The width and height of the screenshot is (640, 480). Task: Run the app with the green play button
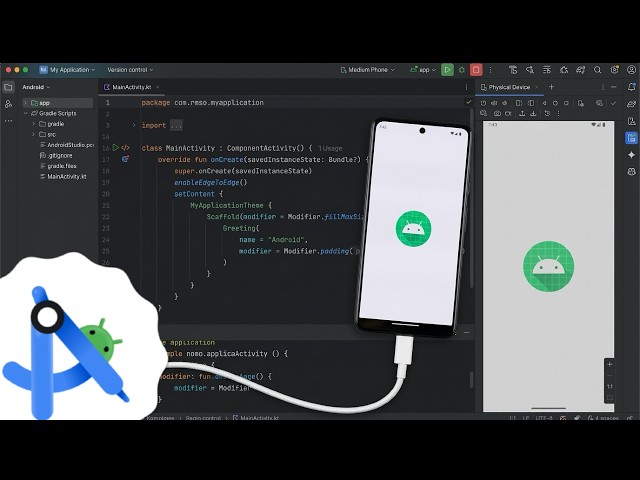point(447,70)
